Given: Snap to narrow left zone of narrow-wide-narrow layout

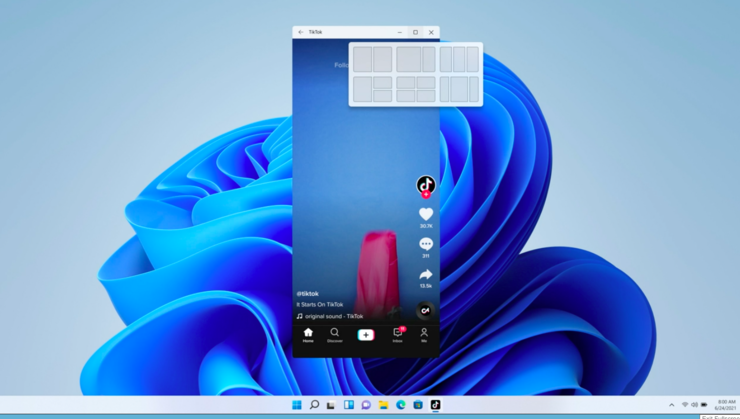Looking at the screenshot, I should (x=445, y=89).
